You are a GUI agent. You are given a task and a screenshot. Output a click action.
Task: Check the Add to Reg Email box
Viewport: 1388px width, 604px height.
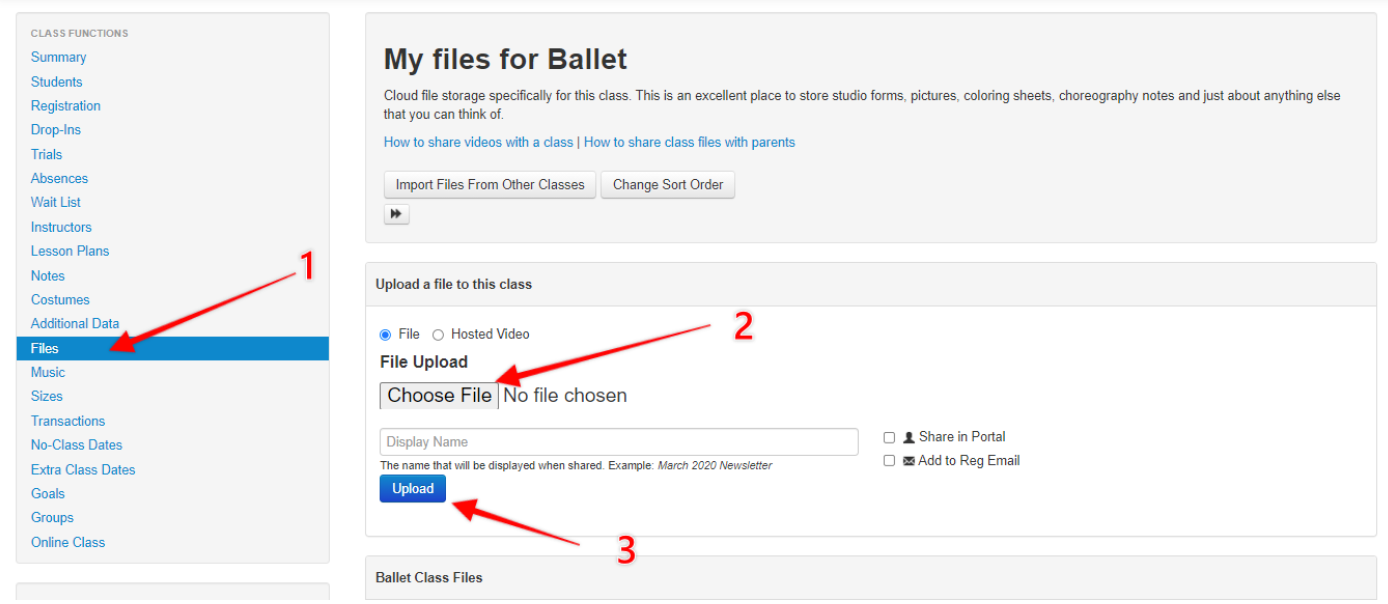889,461
